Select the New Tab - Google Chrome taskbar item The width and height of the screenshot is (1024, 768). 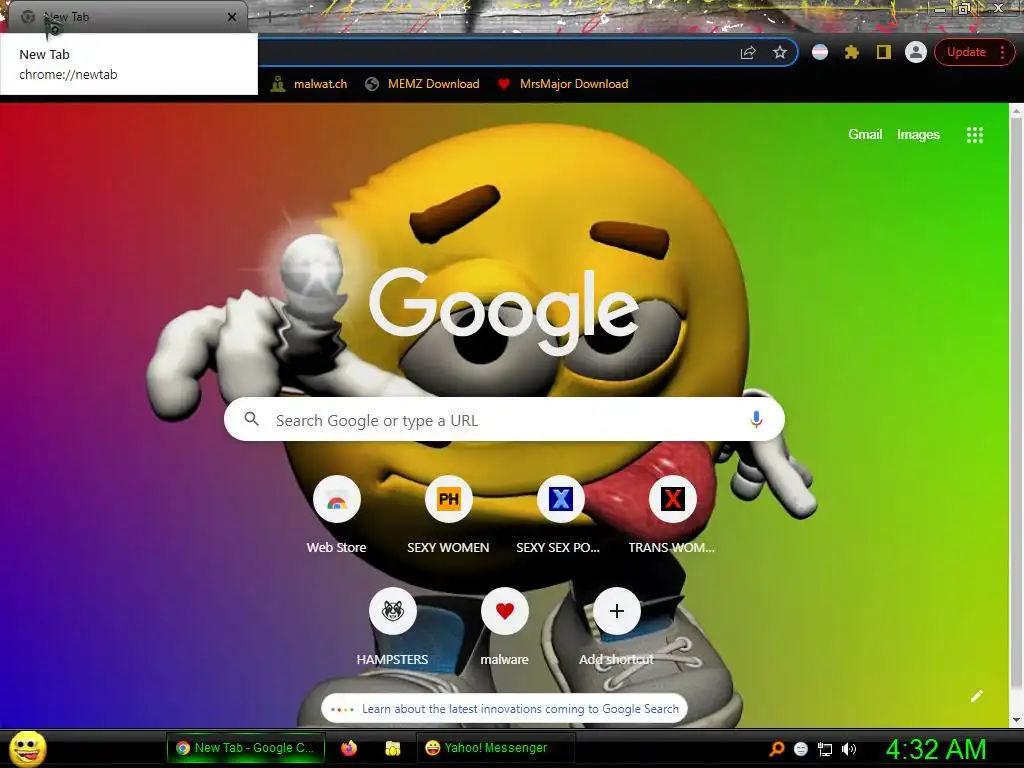coord(246,748)
